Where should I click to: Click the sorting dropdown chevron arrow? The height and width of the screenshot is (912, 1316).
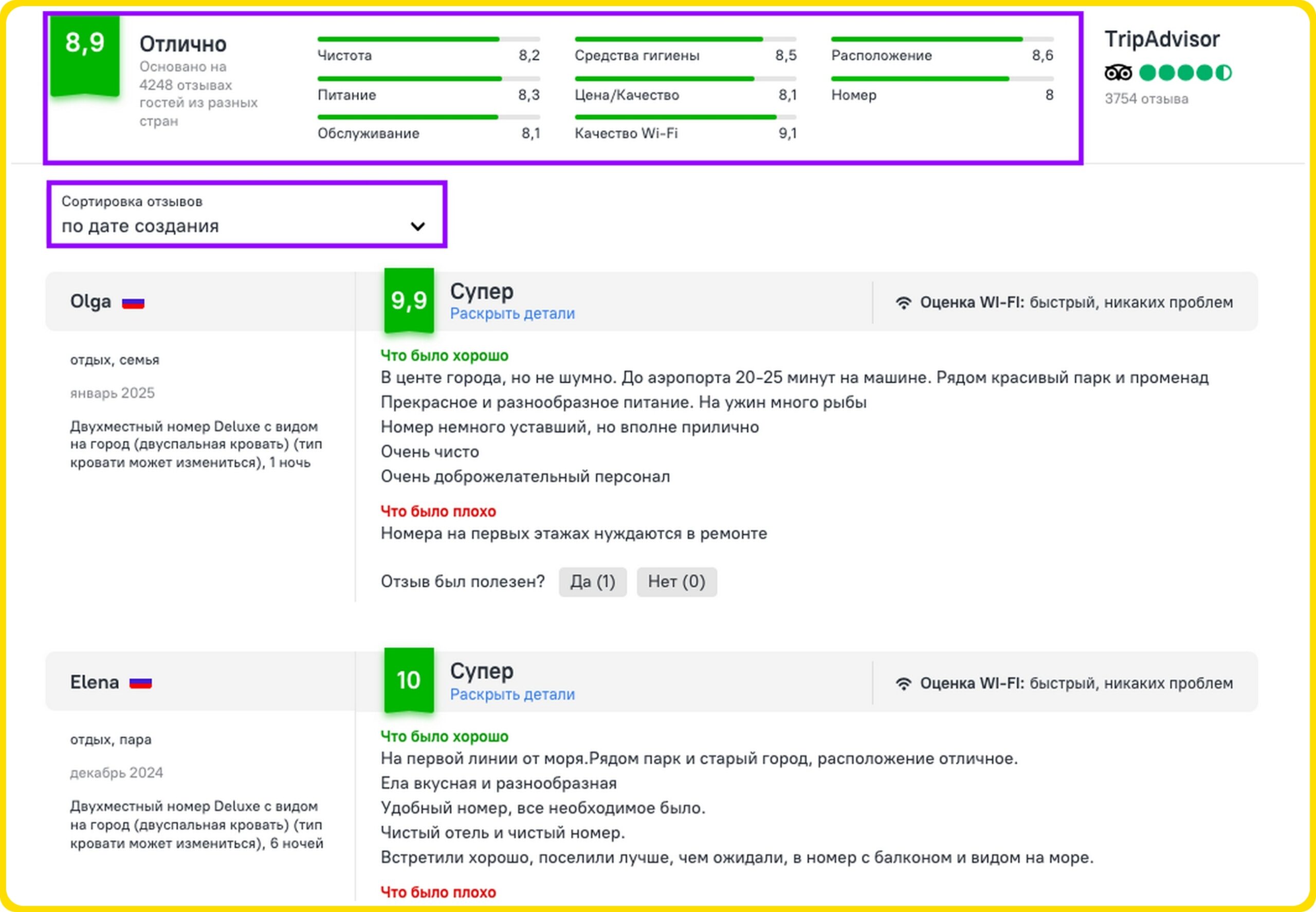(x=417, y=227)
